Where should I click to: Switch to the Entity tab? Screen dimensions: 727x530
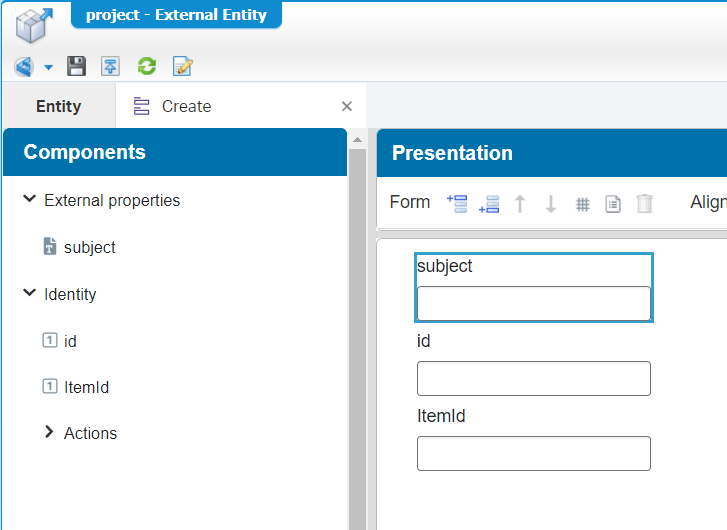[58, 106]
